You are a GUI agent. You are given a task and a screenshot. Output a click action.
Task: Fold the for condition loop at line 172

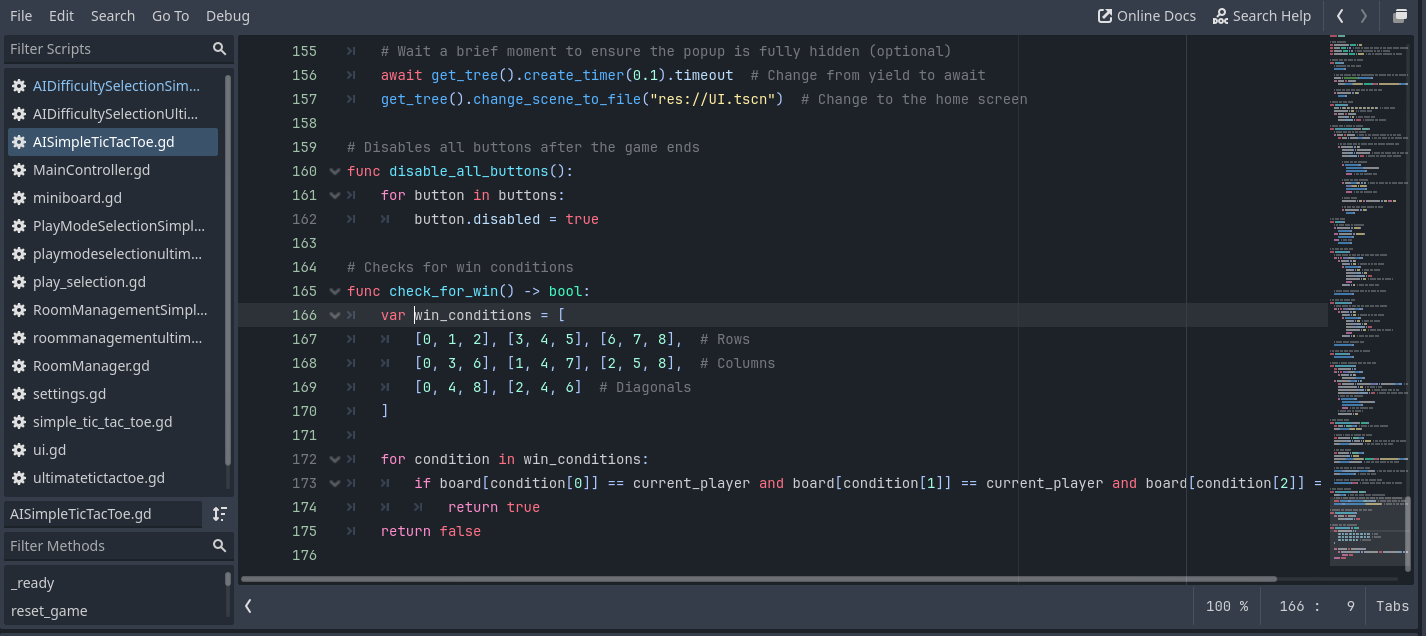335,459
